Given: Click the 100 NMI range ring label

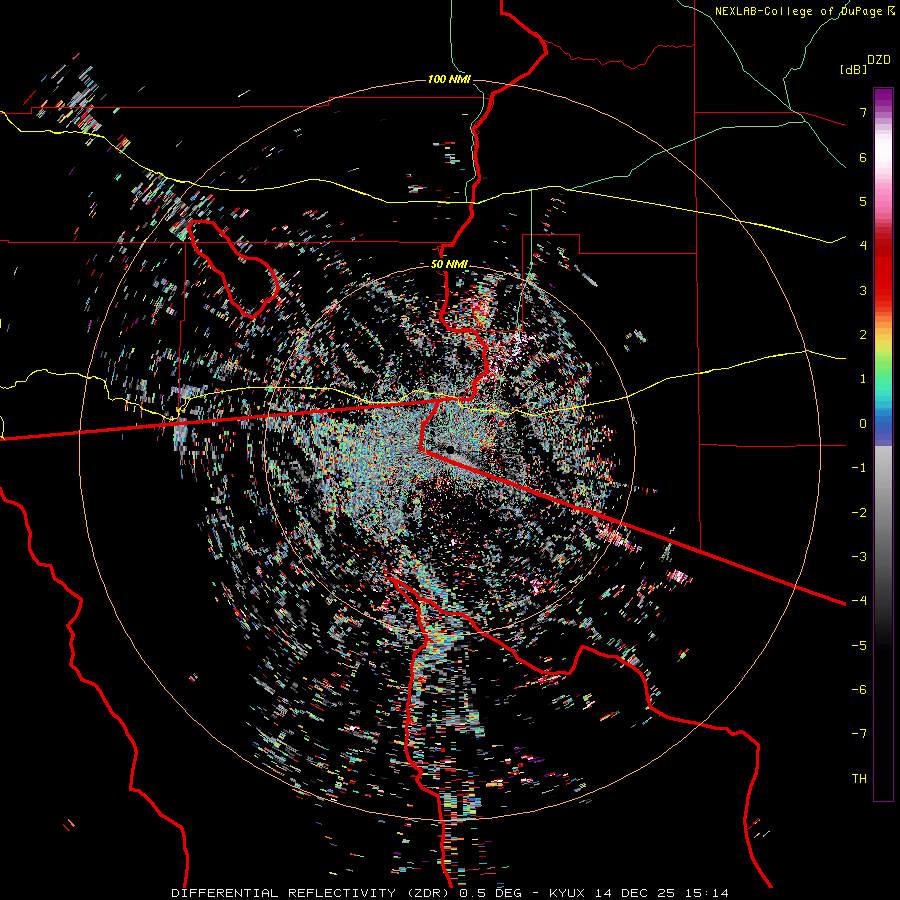Looking at the screenshot, I should (x=448, y=79).
